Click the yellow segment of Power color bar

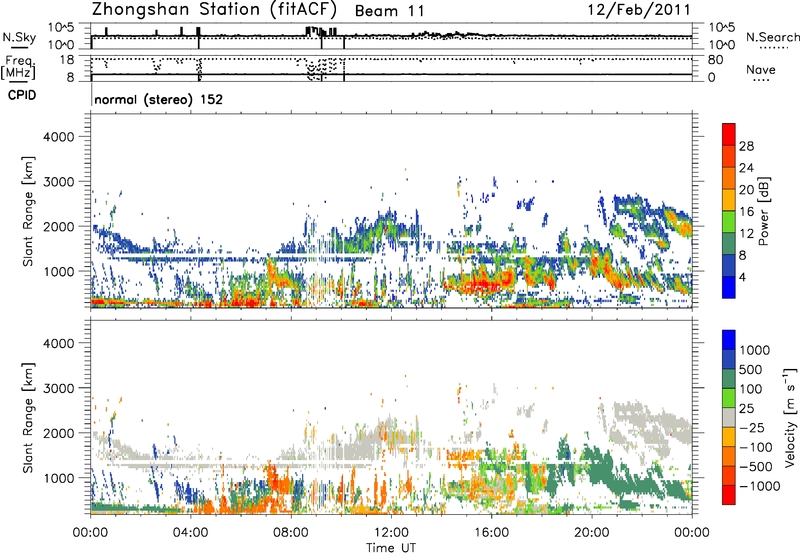point(729,200)
